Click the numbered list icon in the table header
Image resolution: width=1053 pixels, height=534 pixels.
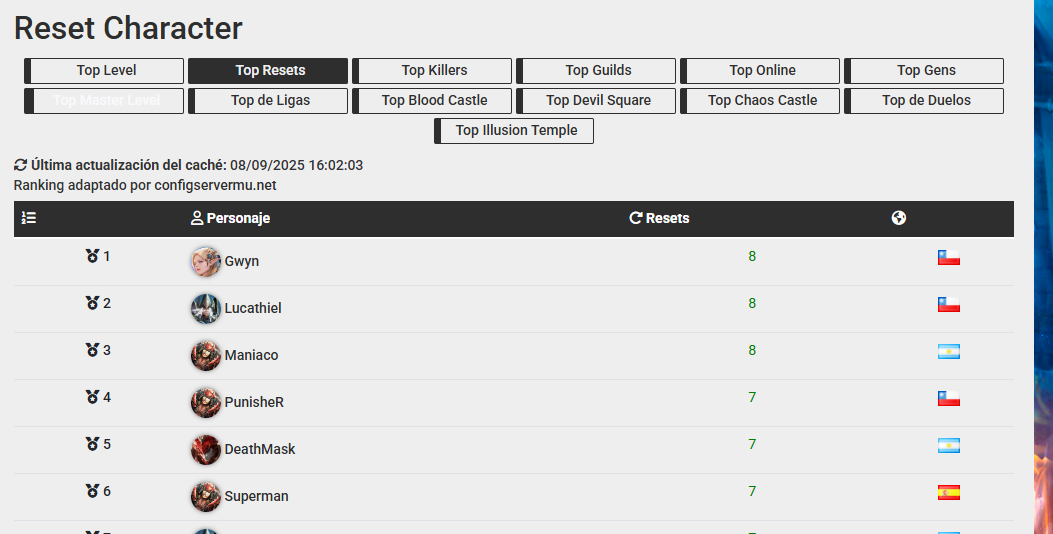(x=29, y=218)
